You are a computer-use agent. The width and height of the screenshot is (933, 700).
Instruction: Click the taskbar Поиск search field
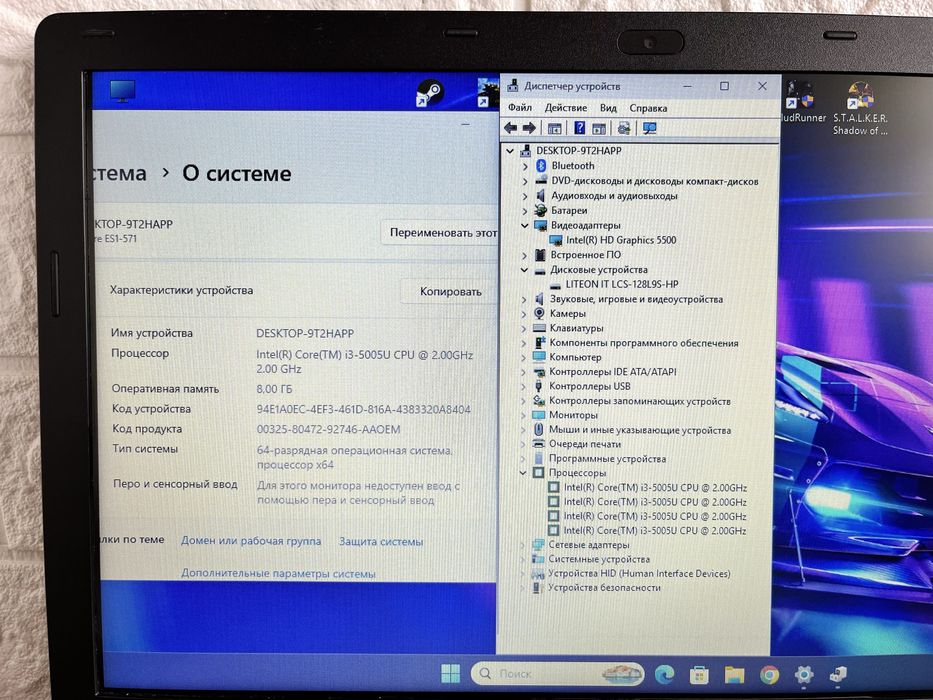pyautogui.click(x=558, y=673)
